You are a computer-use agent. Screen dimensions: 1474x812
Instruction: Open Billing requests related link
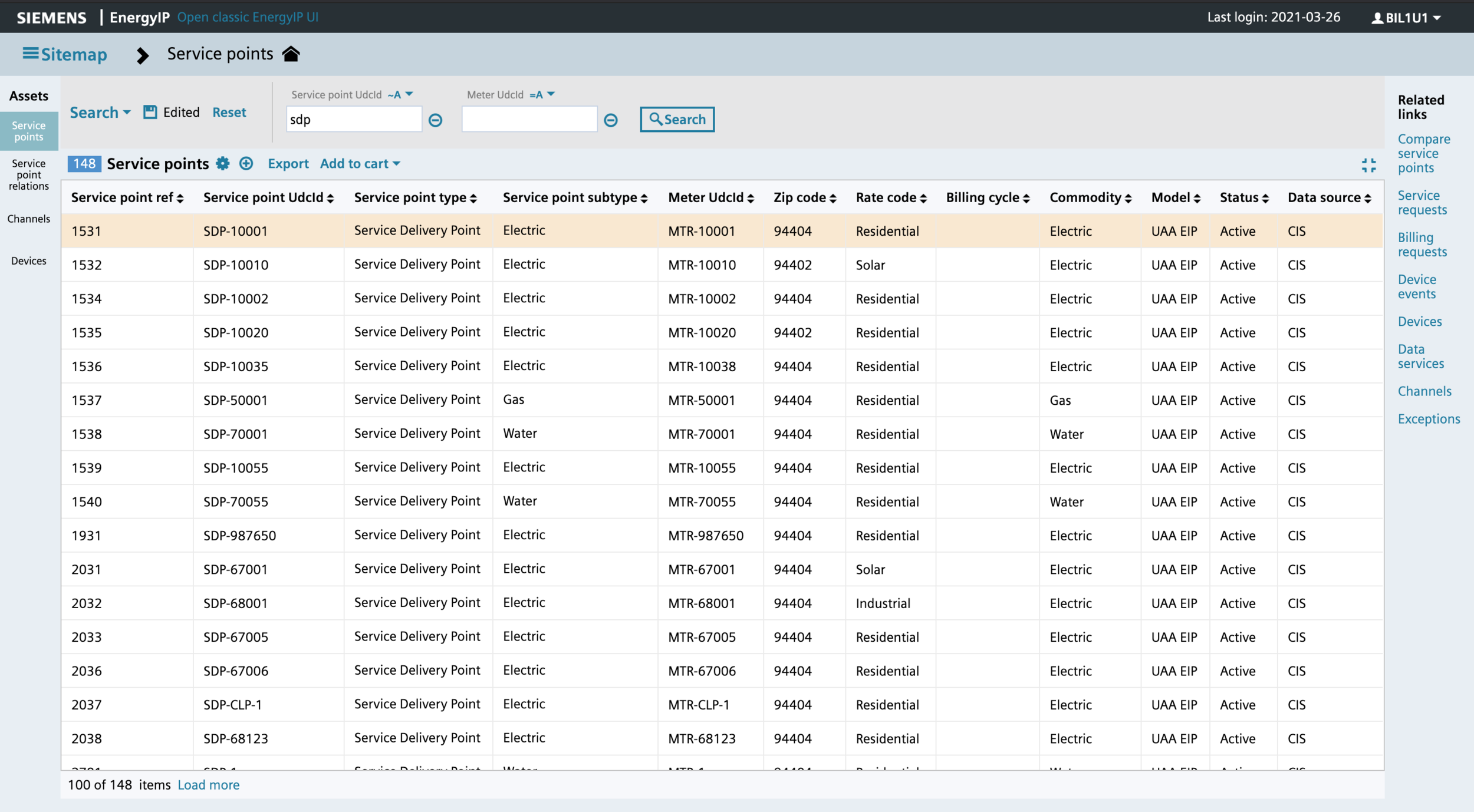pos(1422,245)
